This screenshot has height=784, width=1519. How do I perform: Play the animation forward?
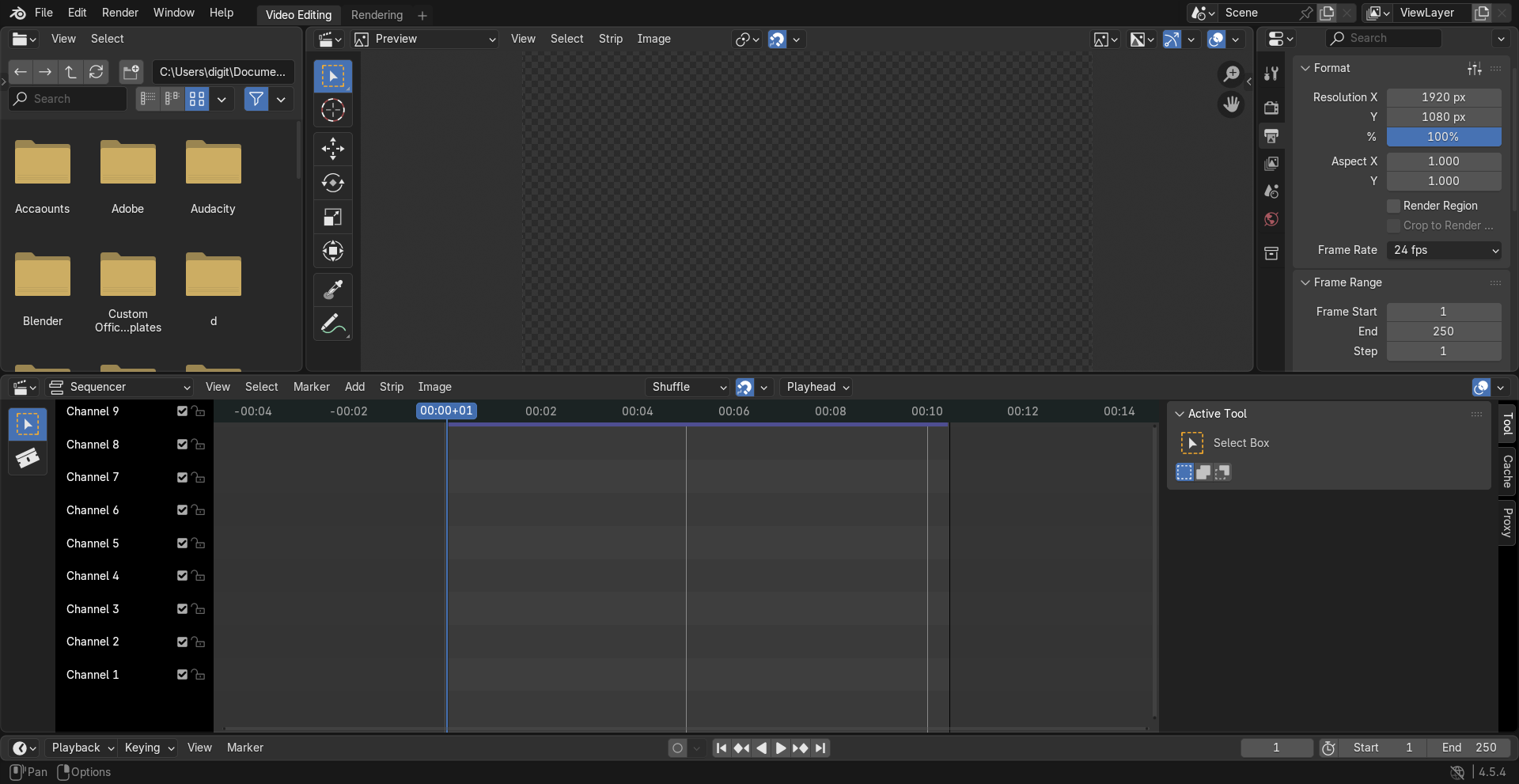(780, 748)
